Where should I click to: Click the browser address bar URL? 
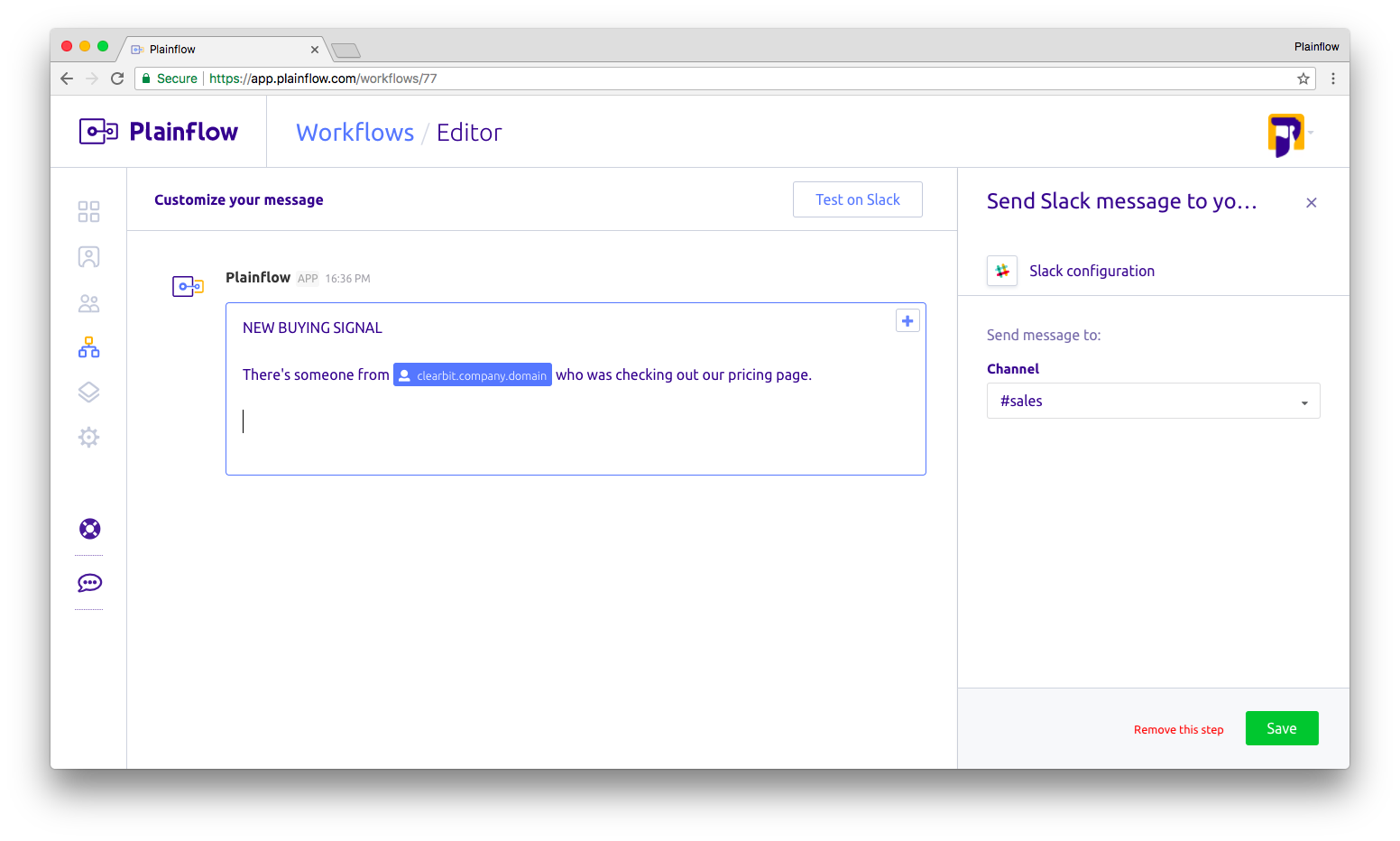[323, 79]
